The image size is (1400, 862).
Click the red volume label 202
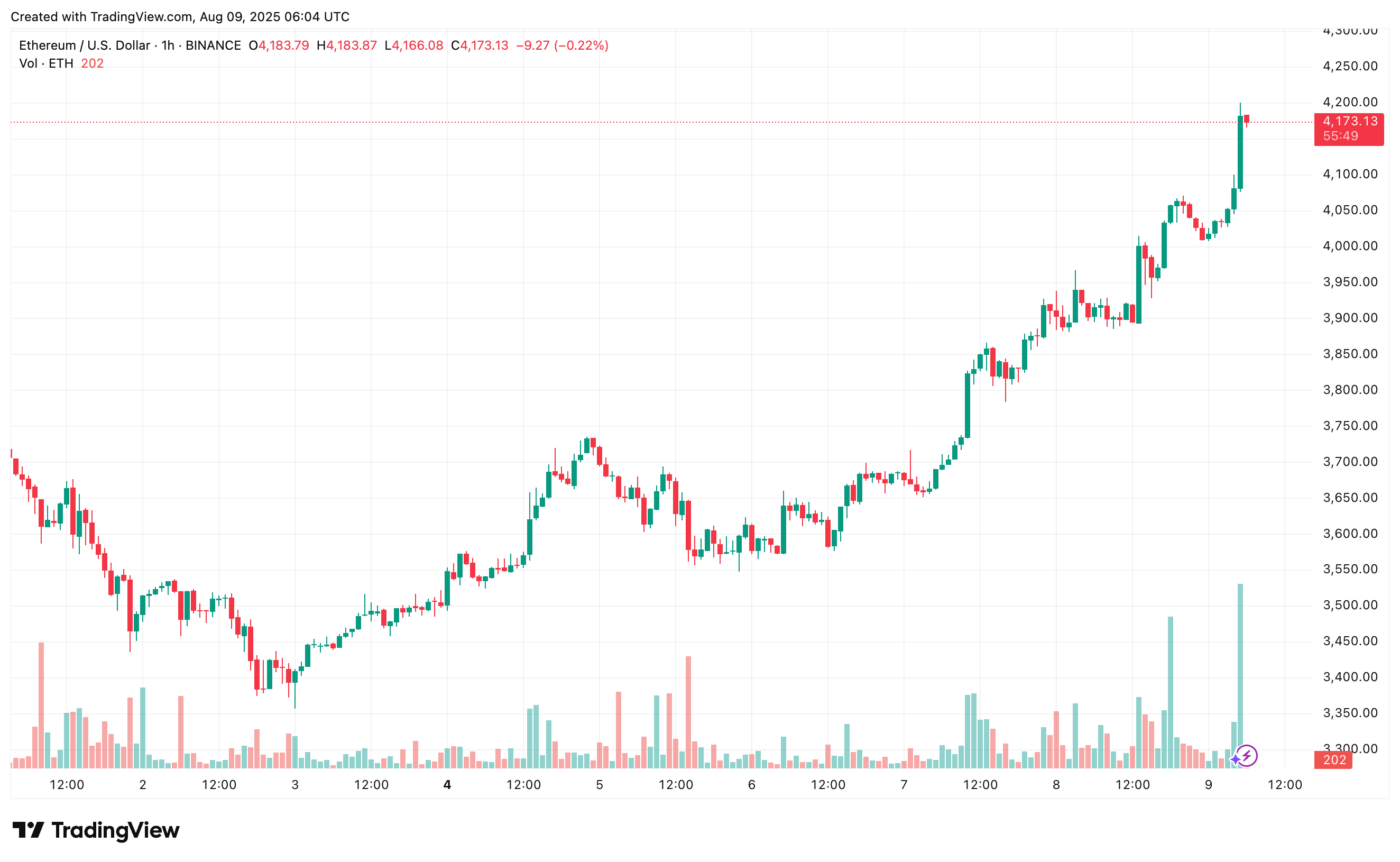1333,760
